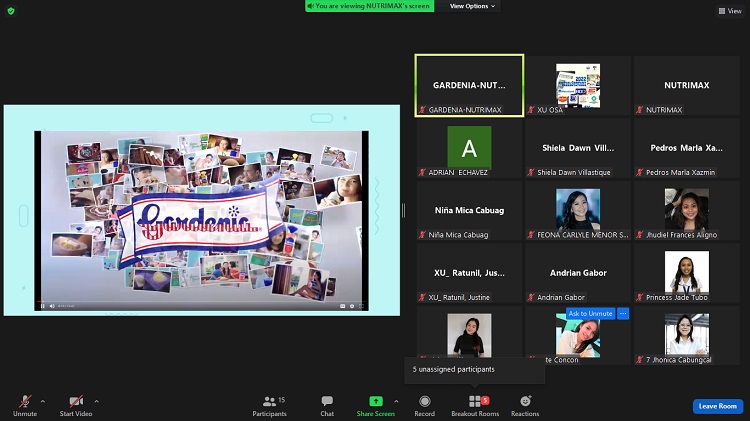Select the GARDENIA-NUTRIMAX participant tile

tap(469, 85)
